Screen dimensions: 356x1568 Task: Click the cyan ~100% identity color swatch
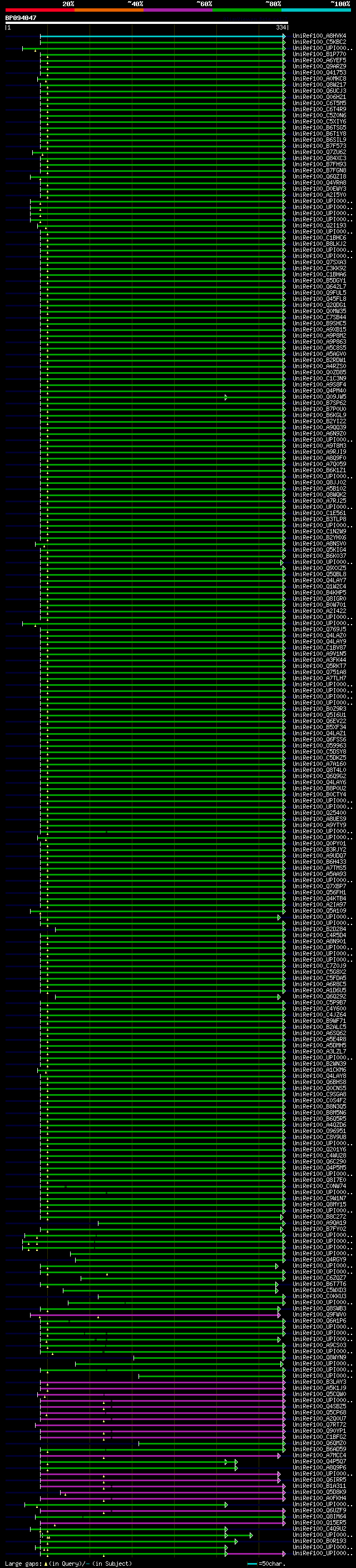coord(316,10)
